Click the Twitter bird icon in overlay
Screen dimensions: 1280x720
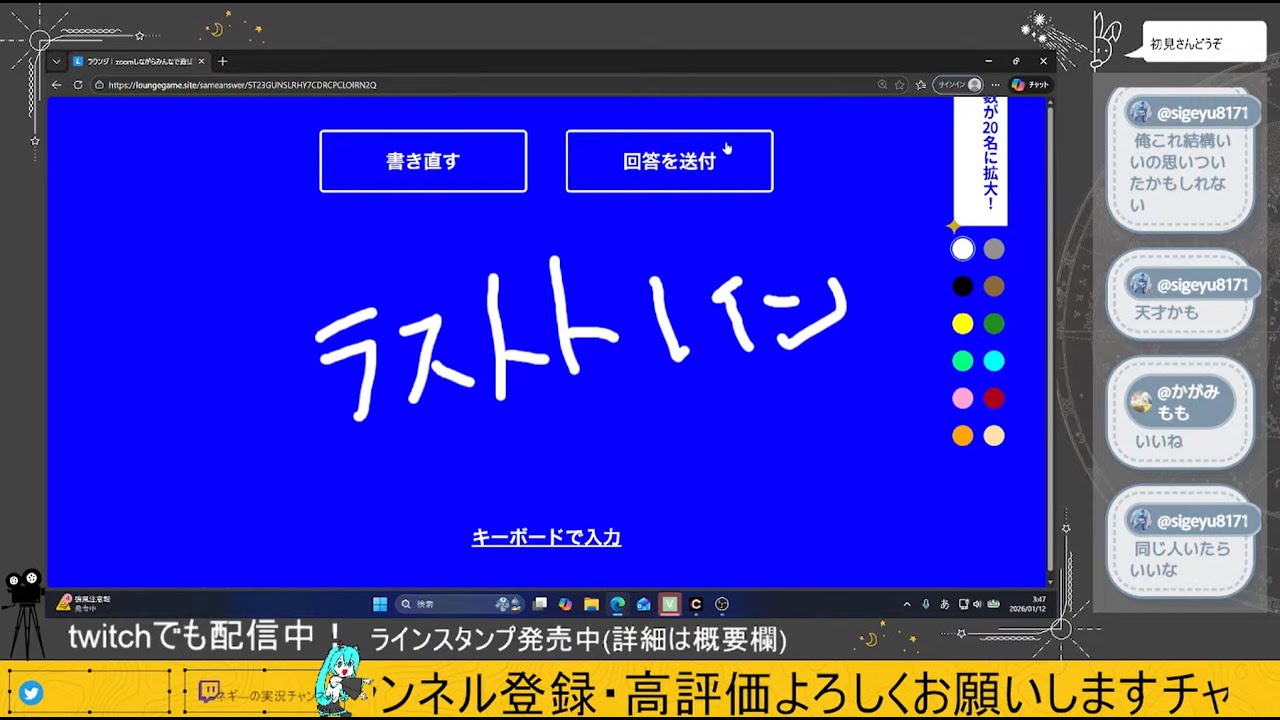click(x=31, y=693)
